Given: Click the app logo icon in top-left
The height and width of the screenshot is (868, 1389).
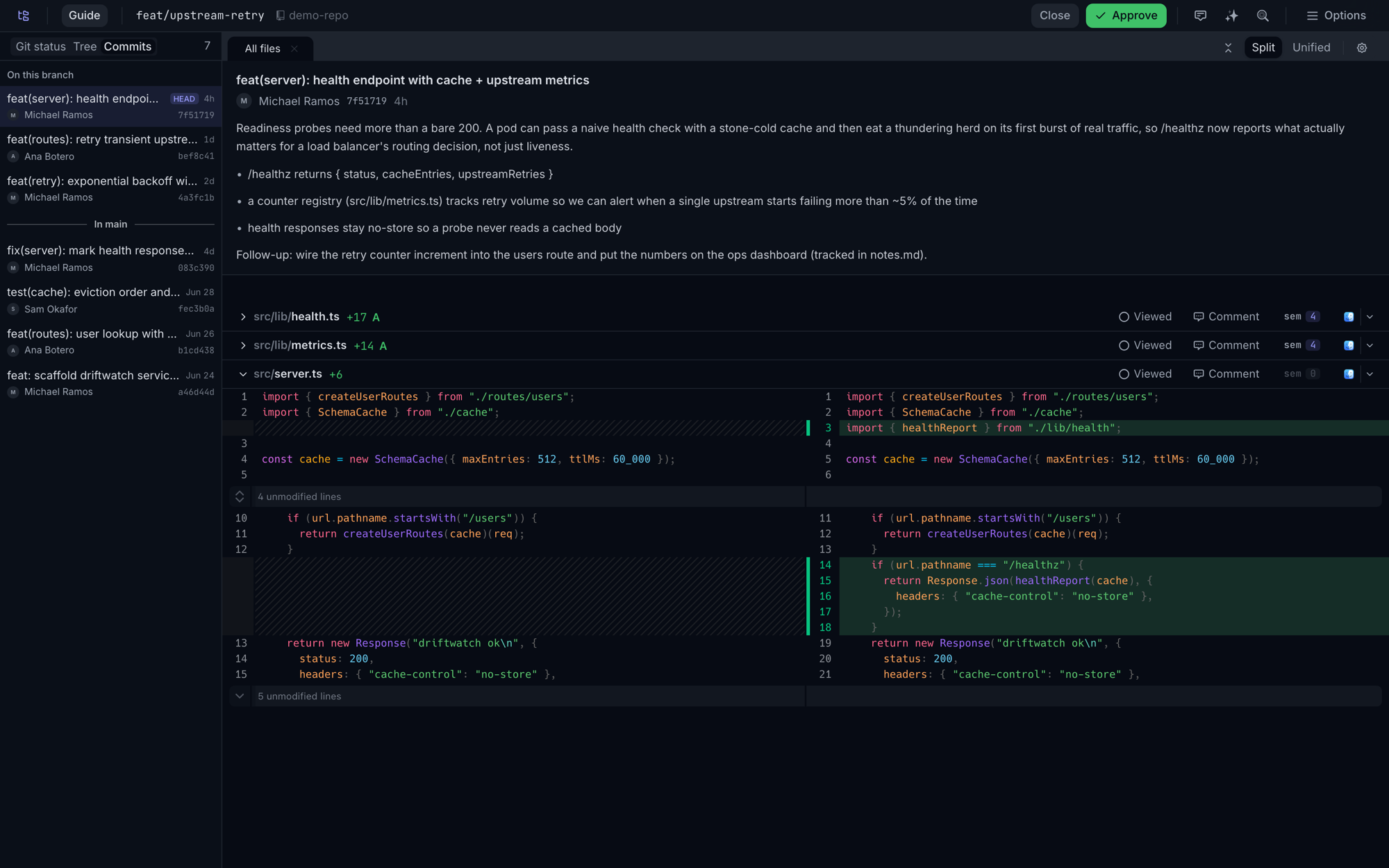Looking at the screenshot, I should coord(24,15).
